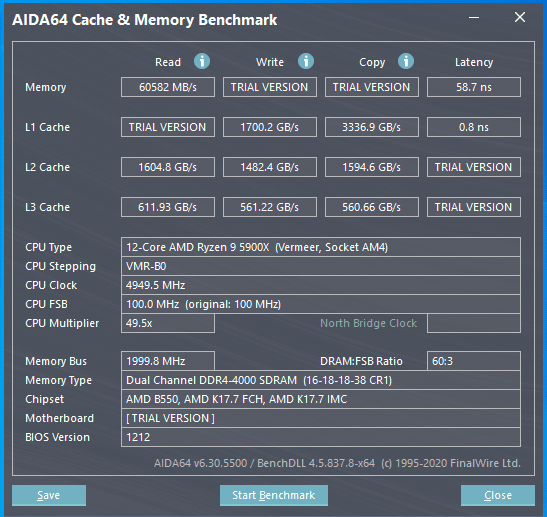Minimize the AIDA64 benchmark window
The image size is (547, 517).
click(474, 17)
